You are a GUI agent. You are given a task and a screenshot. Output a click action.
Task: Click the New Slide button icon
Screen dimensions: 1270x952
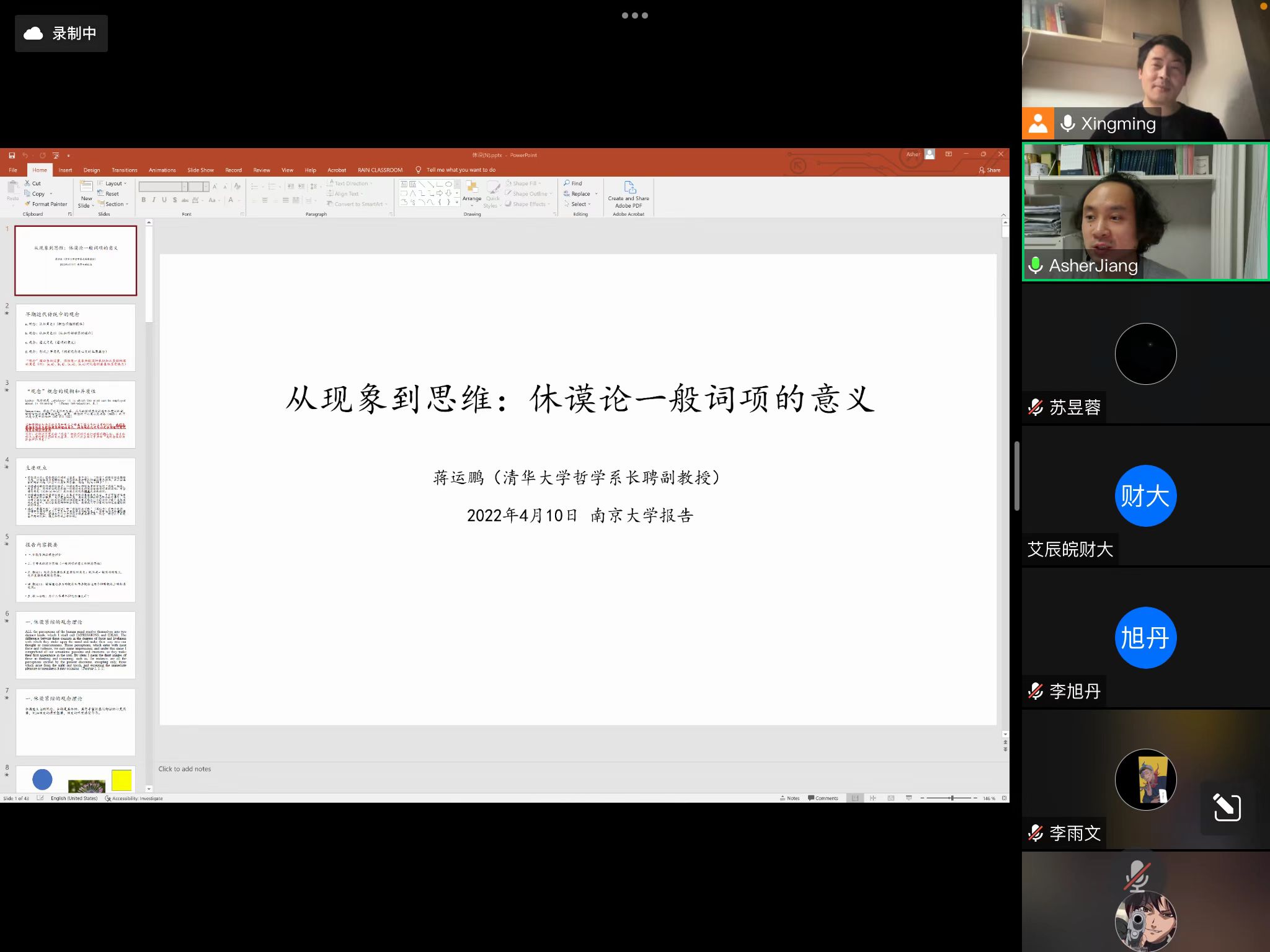(x=86, y=187)
